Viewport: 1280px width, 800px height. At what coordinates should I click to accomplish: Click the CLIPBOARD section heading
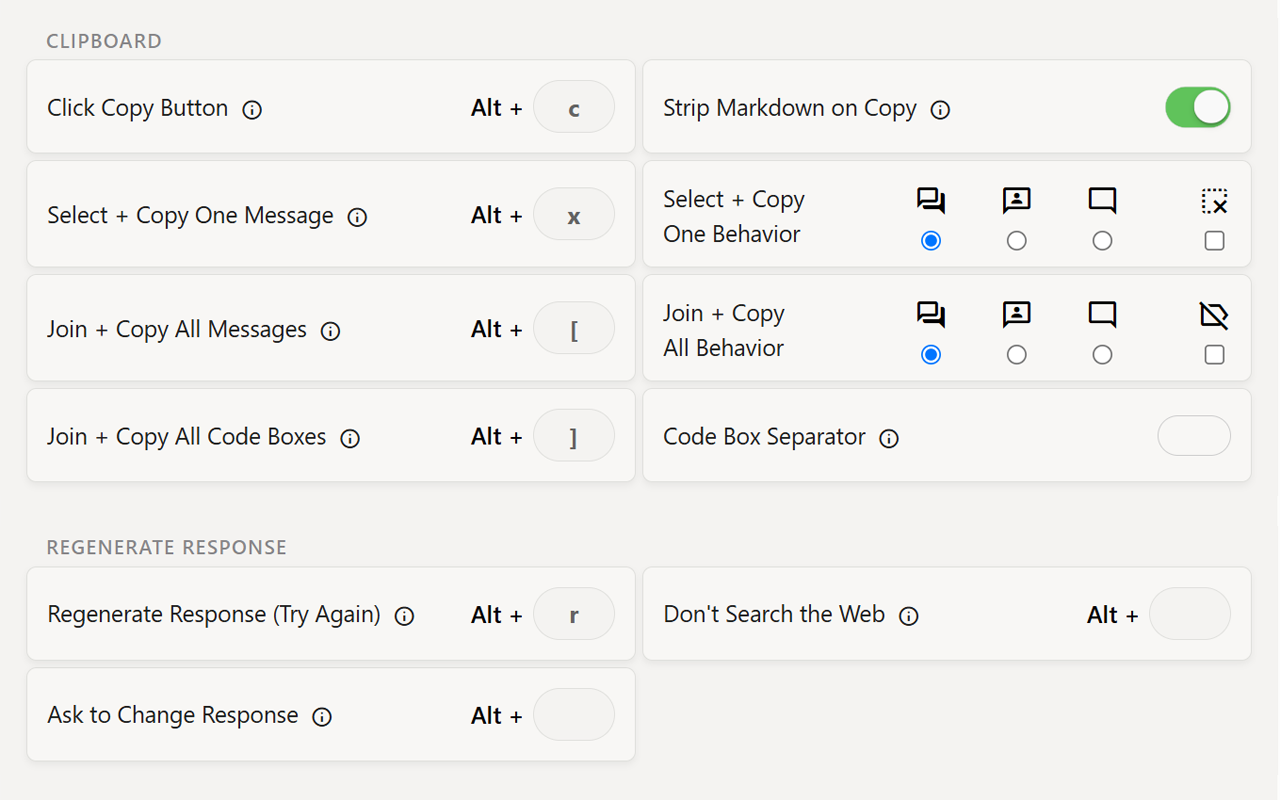(104, 41)
